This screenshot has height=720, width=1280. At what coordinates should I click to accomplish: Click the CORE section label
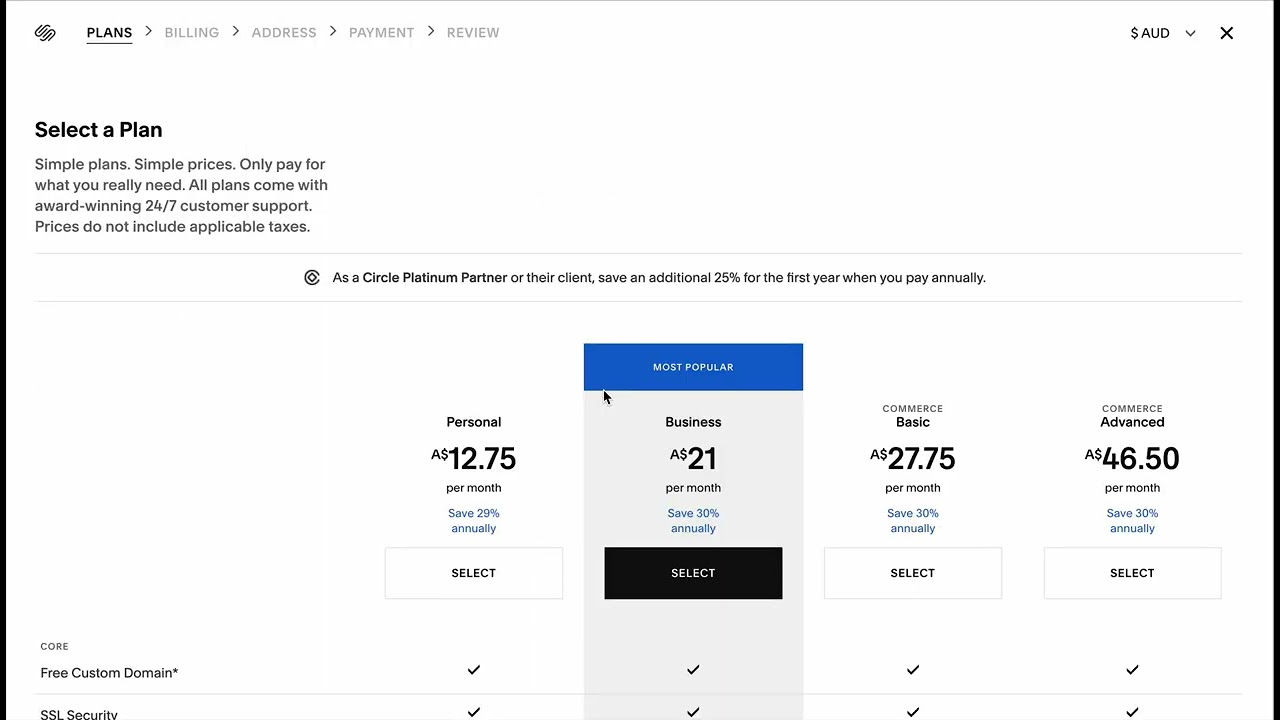click(x=54, y=647)
